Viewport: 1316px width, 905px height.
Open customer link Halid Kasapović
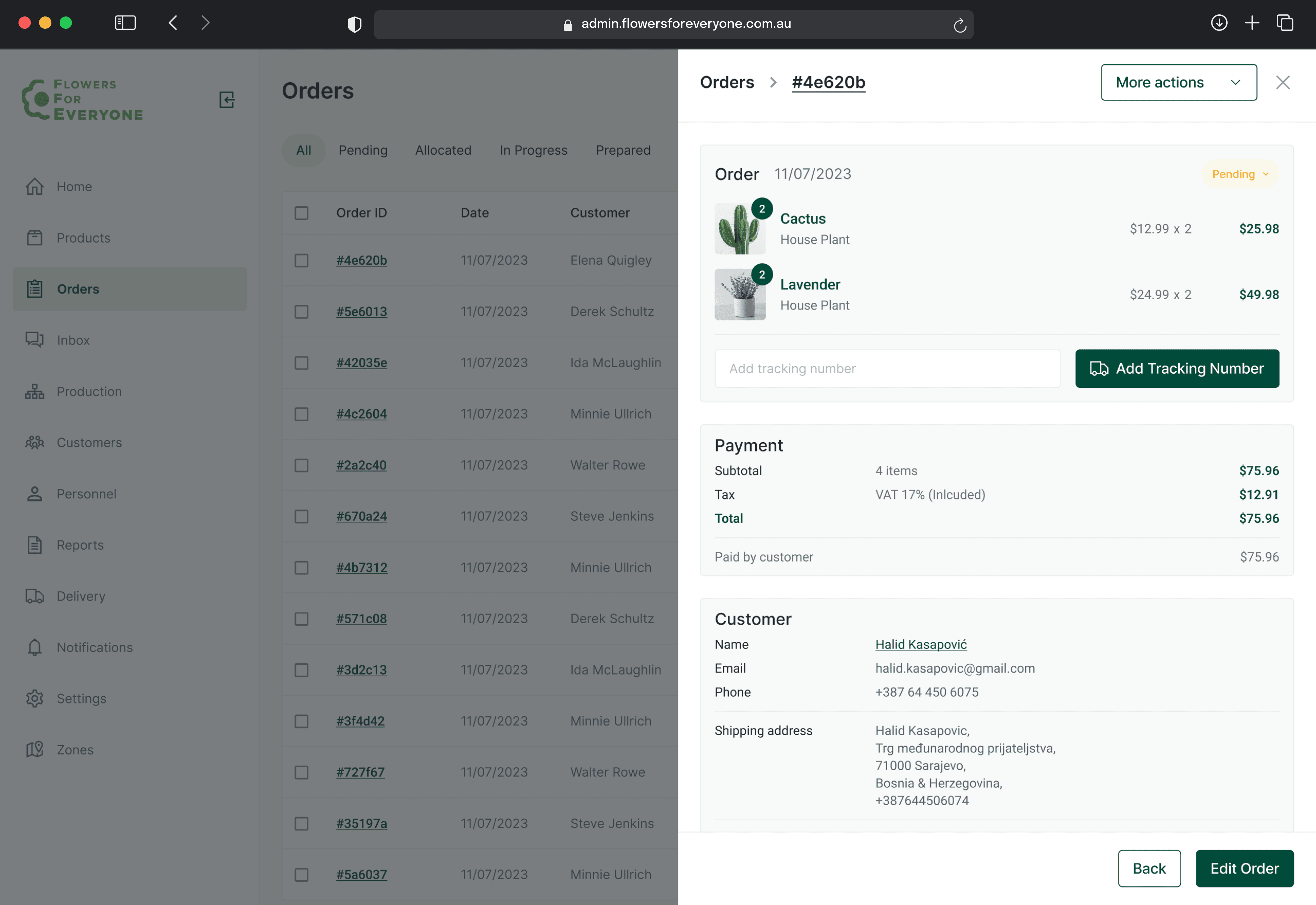click(x=921, y=644)
